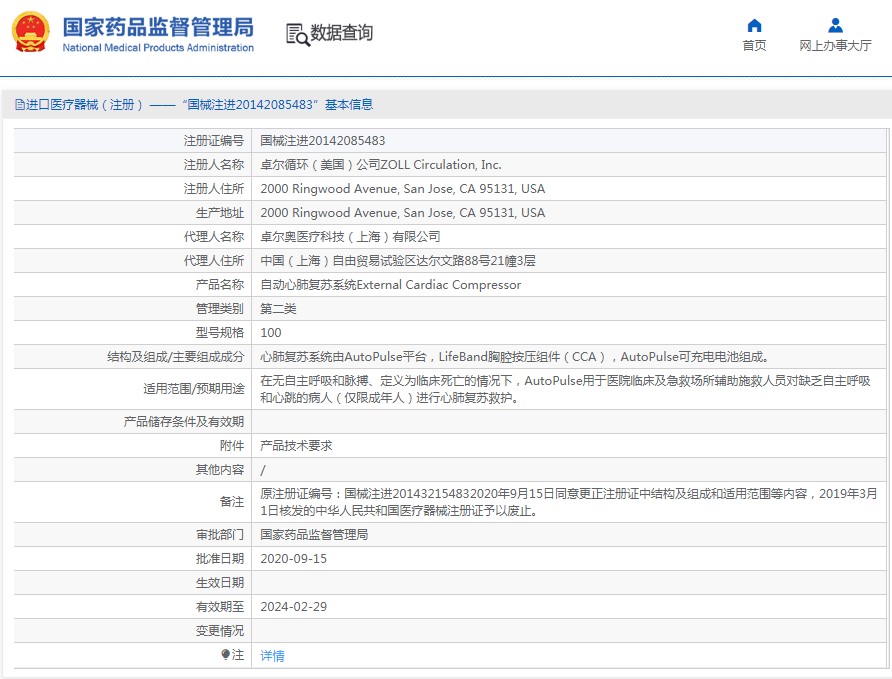This screenshot has height=679, width=892.
Task: Click the 有效期至 row label
Action: point(220,607)
